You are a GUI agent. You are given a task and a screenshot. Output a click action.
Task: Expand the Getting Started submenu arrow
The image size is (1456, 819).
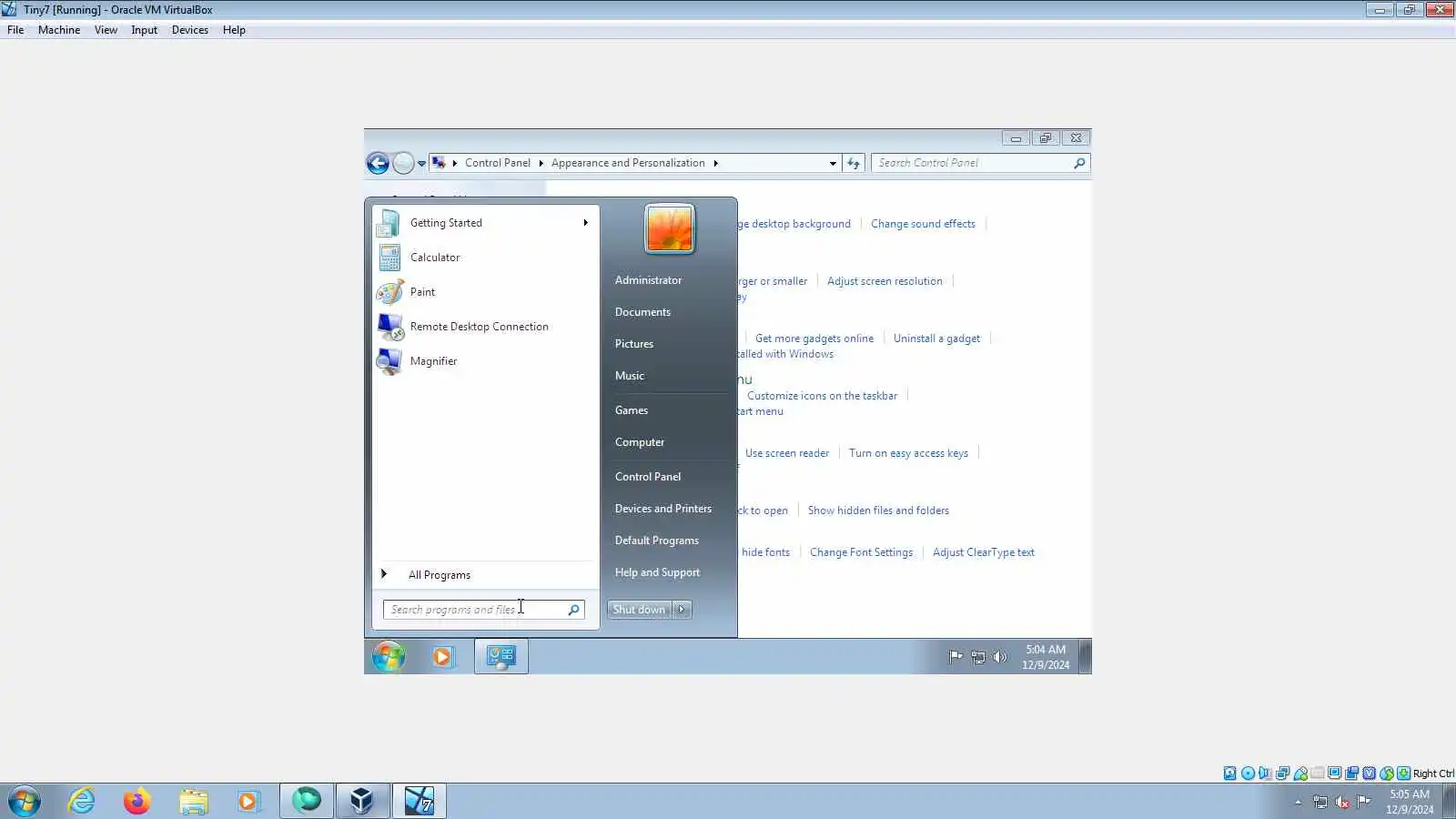[585, 223]
